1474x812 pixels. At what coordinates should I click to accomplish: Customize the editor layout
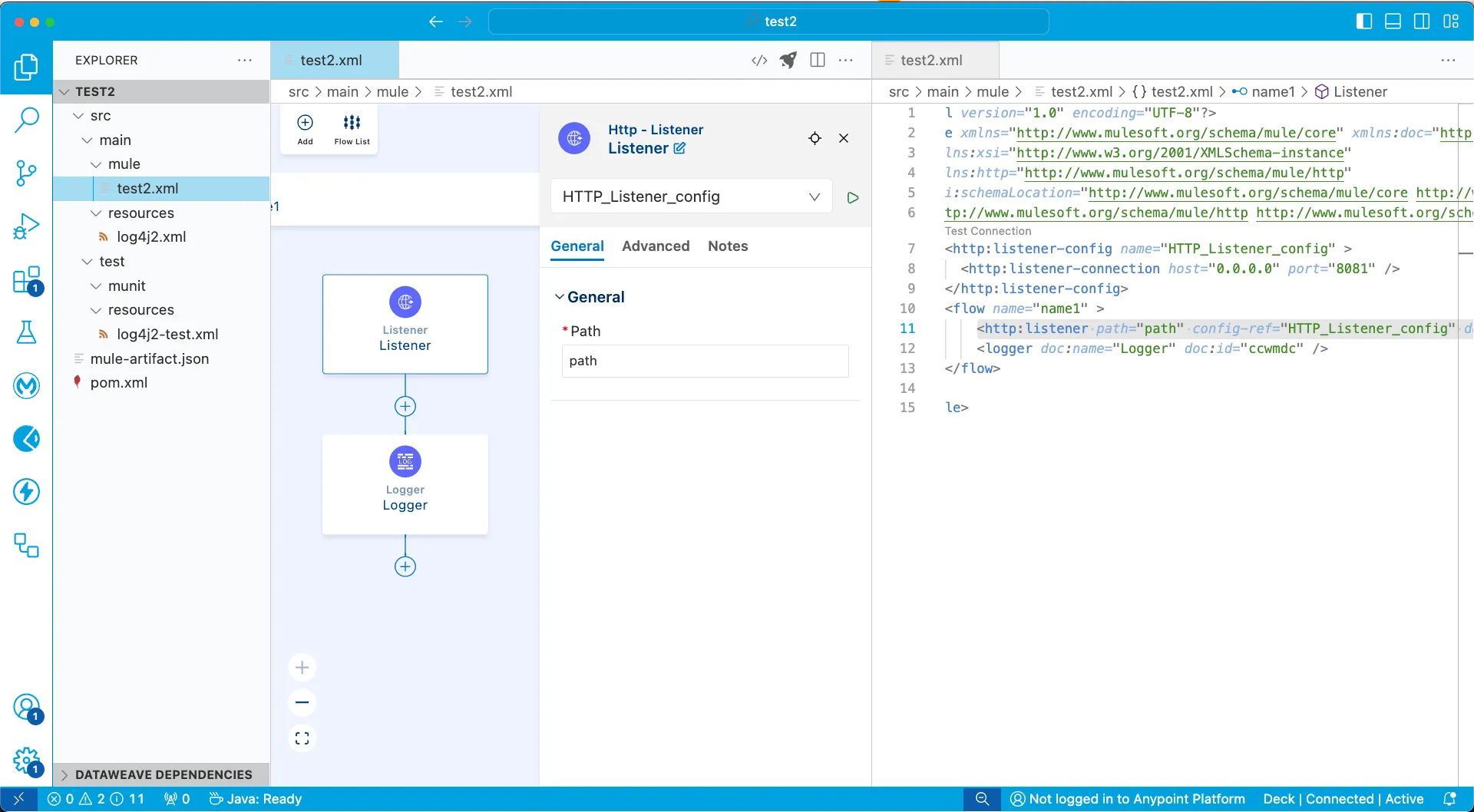1451,21
